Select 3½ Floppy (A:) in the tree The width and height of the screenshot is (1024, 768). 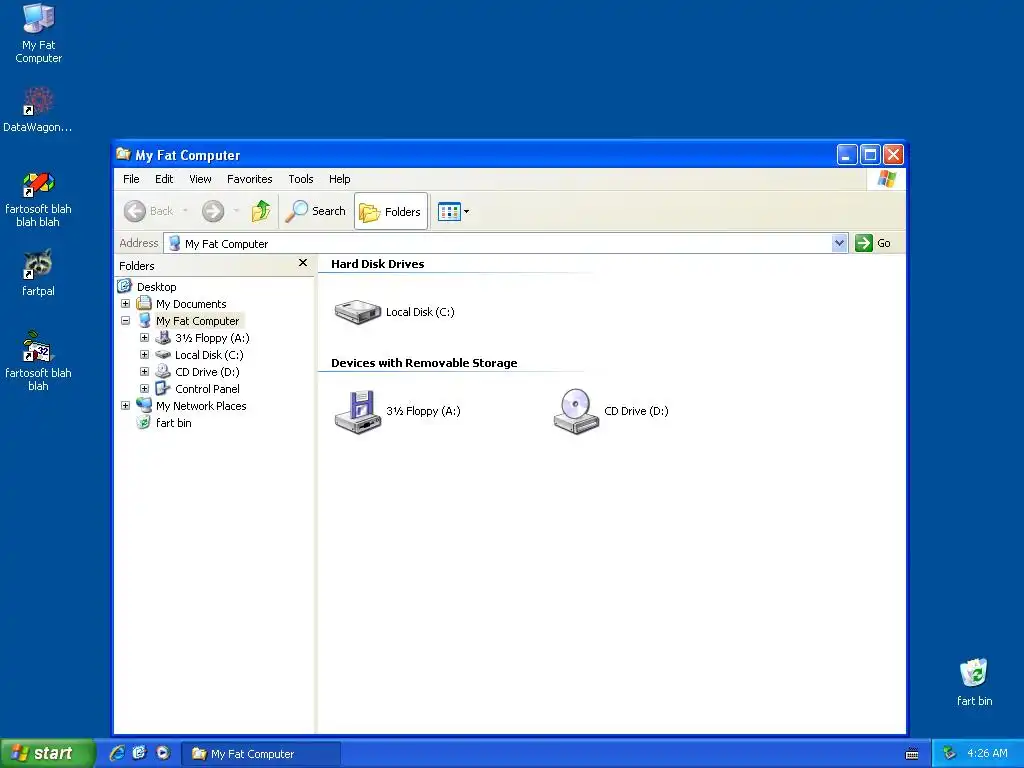(212, 338)
